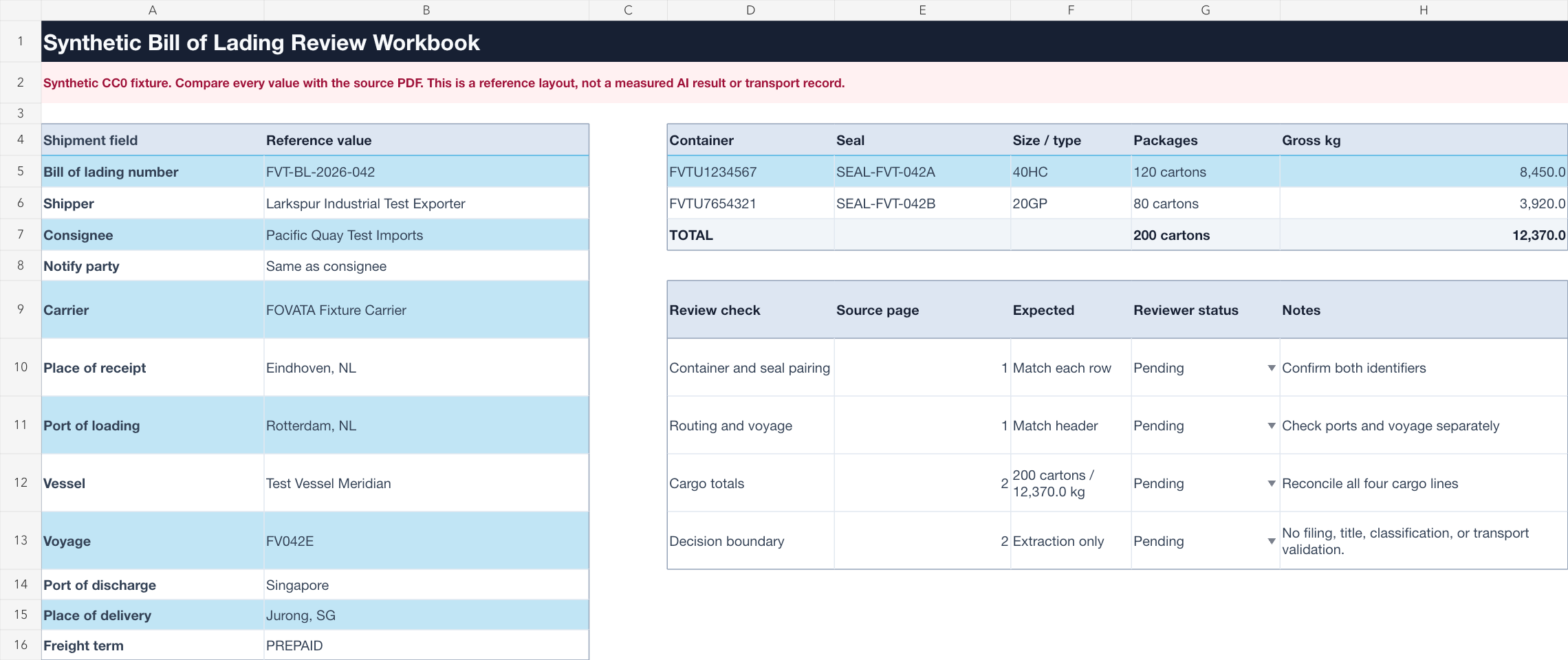Select the Eindhoven, NL cell
The height and width of the screenshot is (660, 1568).
tap(426, 367)
